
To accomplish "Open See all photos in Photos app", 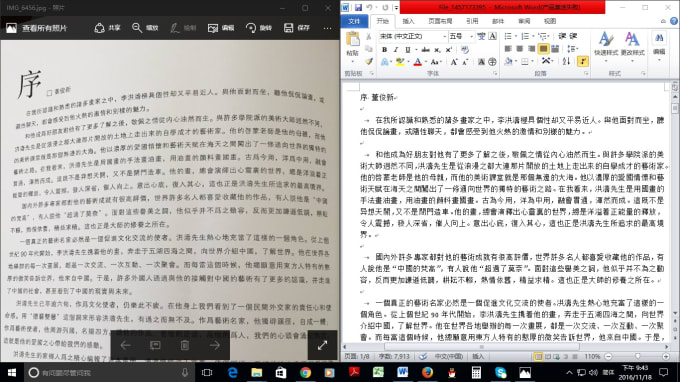I will click(37, 28).
